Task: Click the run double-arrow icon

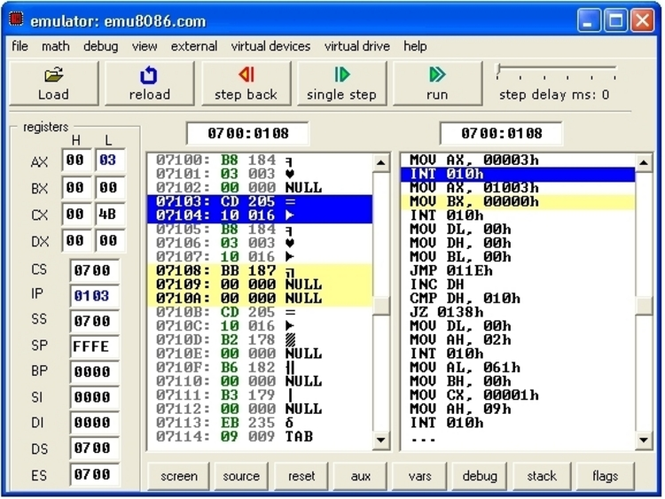Action: [437, 74]
